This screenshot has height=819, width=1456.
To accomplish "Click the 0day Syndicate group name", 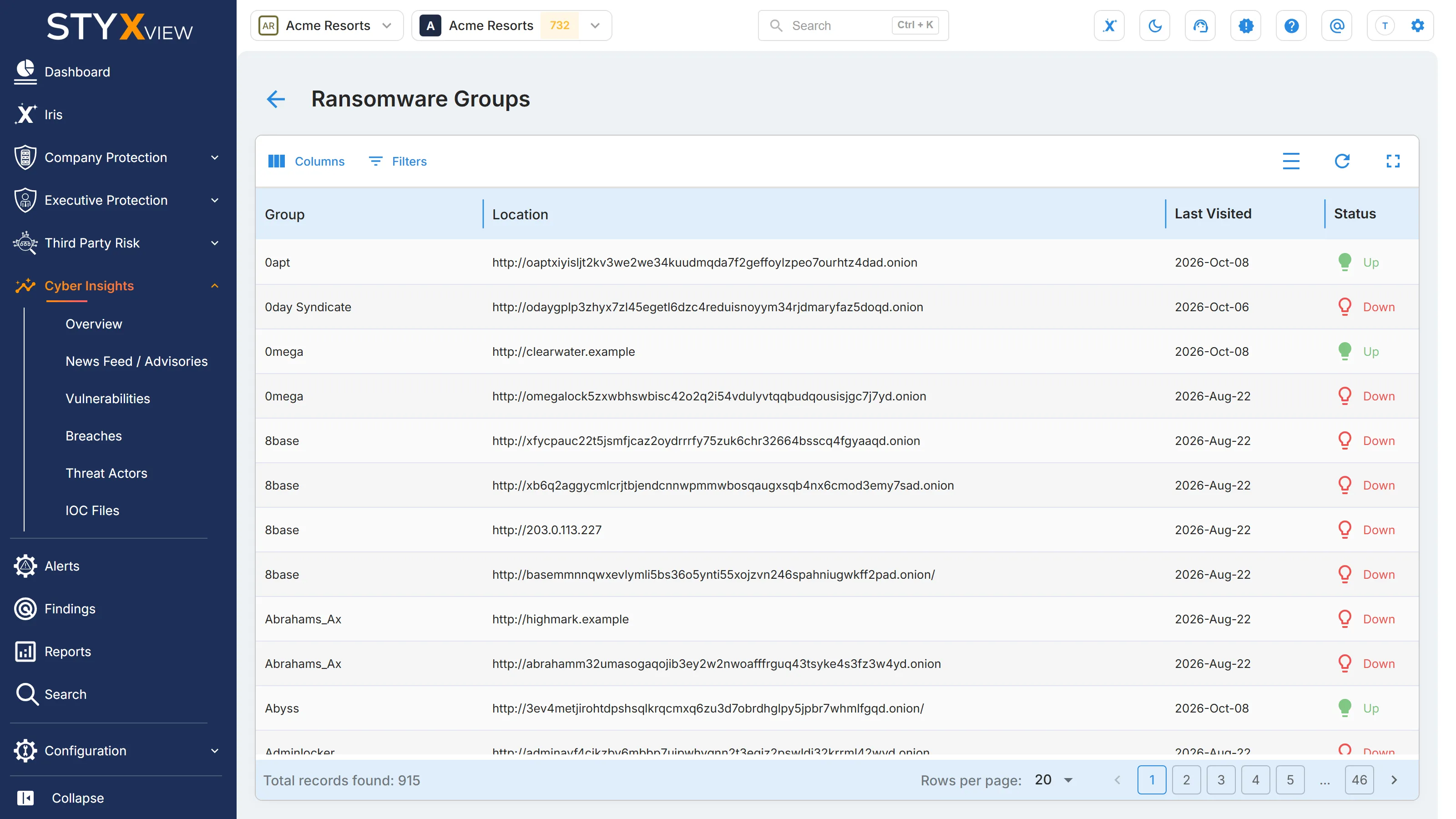I will coord(308,307).
